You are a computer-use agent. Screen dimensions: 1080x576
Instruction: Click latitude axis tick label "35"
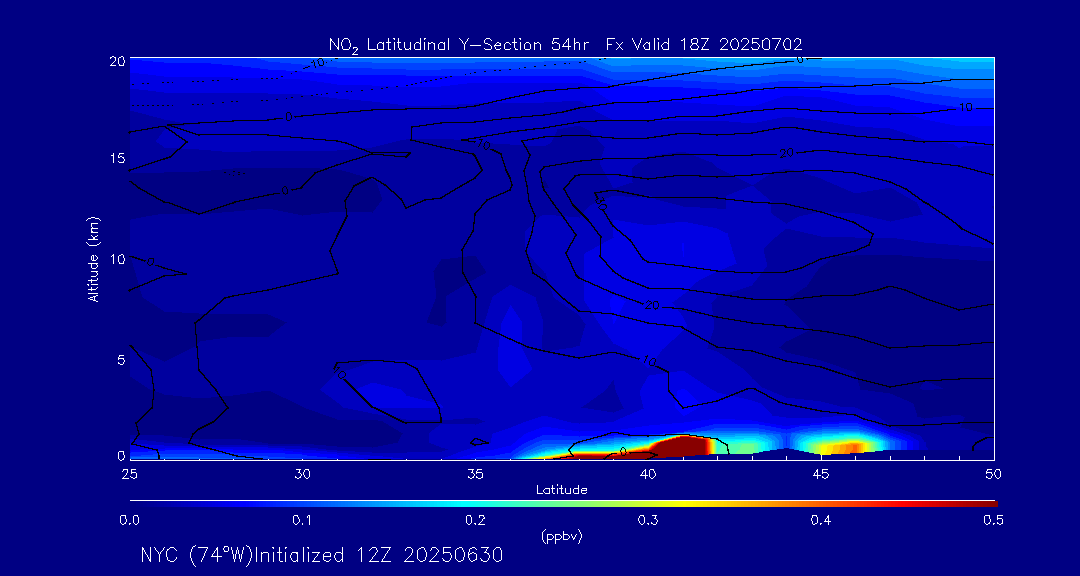point(475,474)
